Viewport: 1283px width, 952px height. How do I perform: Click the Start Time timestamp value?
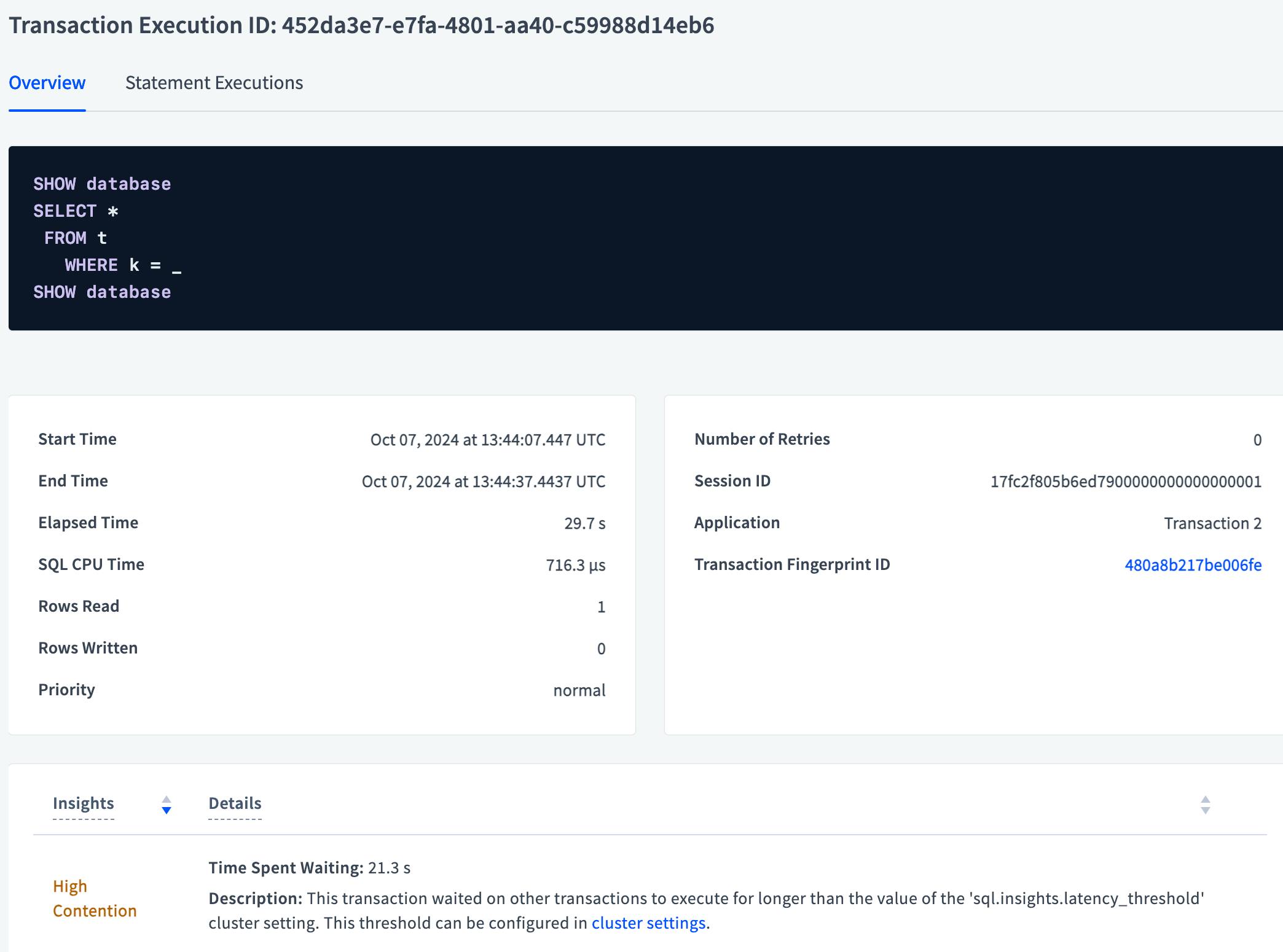[x=487, y=440]
